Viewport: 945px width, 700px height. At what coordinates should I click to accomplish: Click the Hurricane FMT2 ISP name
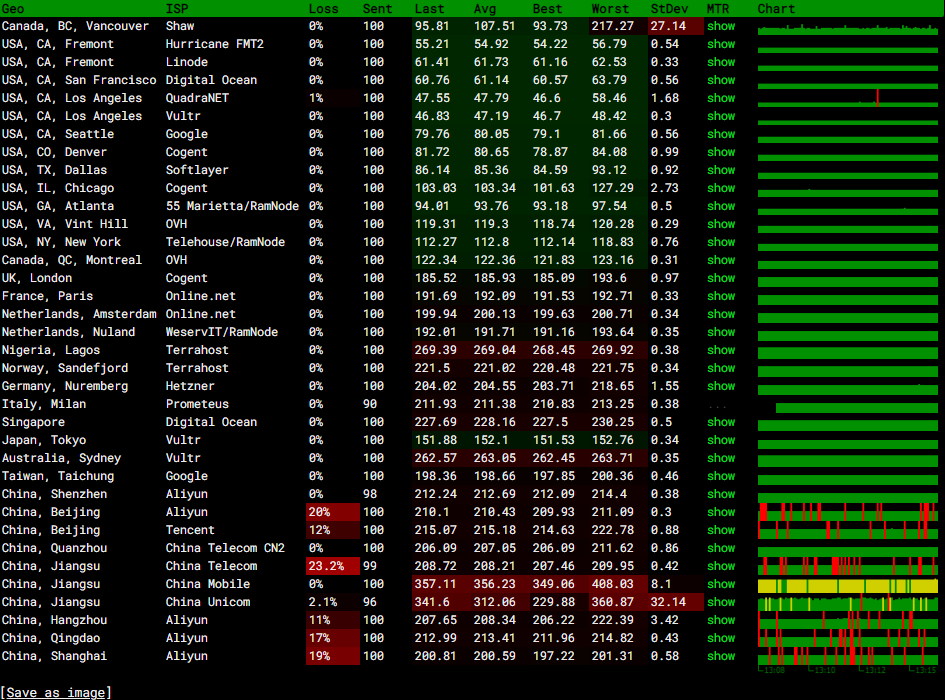coord(215,44)
